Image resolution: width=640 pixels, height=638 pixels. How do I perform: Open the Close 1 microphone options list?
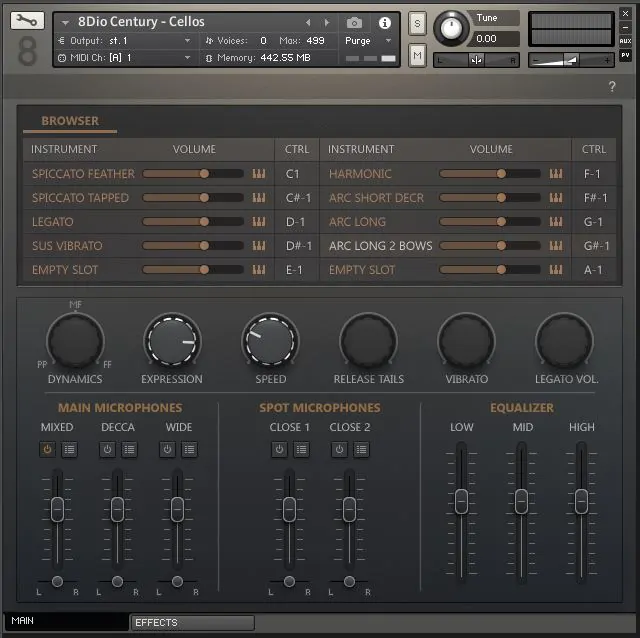[301, 449]
